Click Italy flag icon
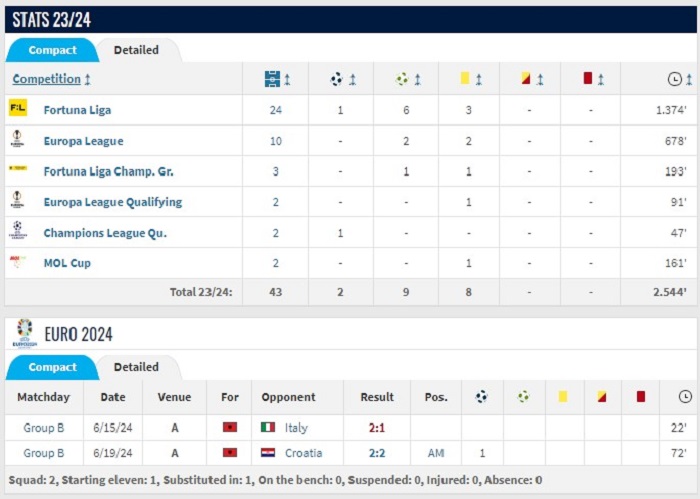700x499 pixels. point(268,427)
